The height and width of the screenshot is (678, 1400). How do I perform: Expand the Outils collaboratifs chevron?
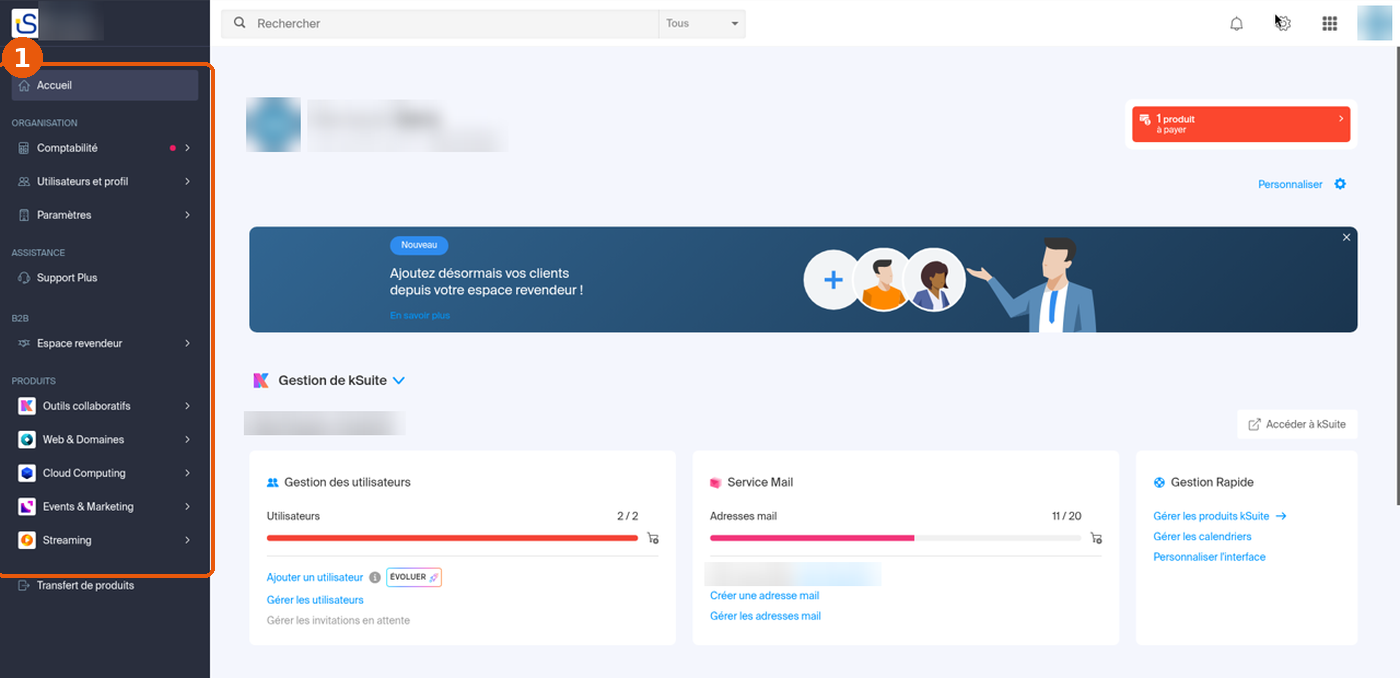click(187, 406)
